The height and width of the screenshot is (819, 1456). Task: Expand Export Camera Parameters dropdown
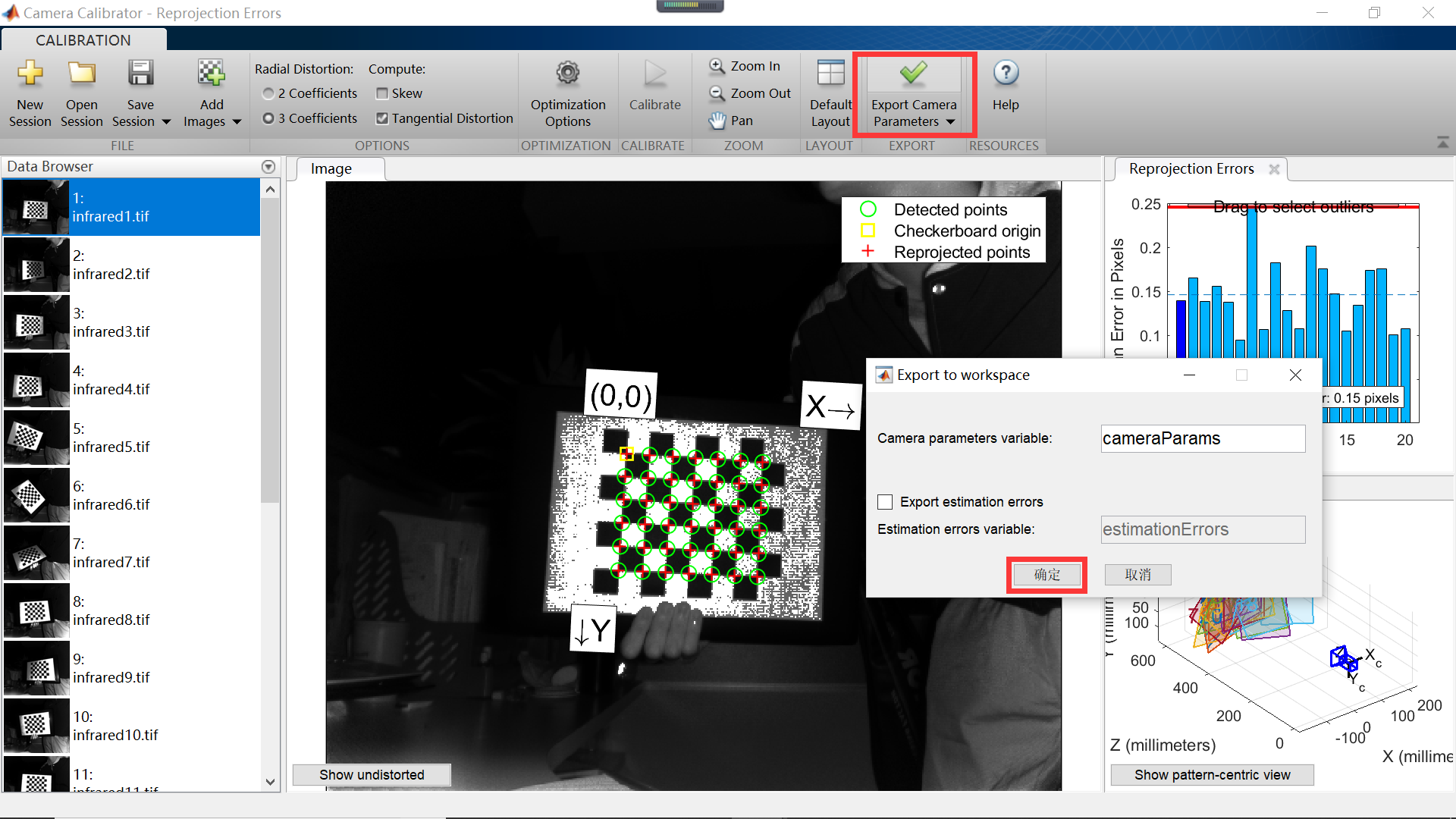tap(950, 122)
